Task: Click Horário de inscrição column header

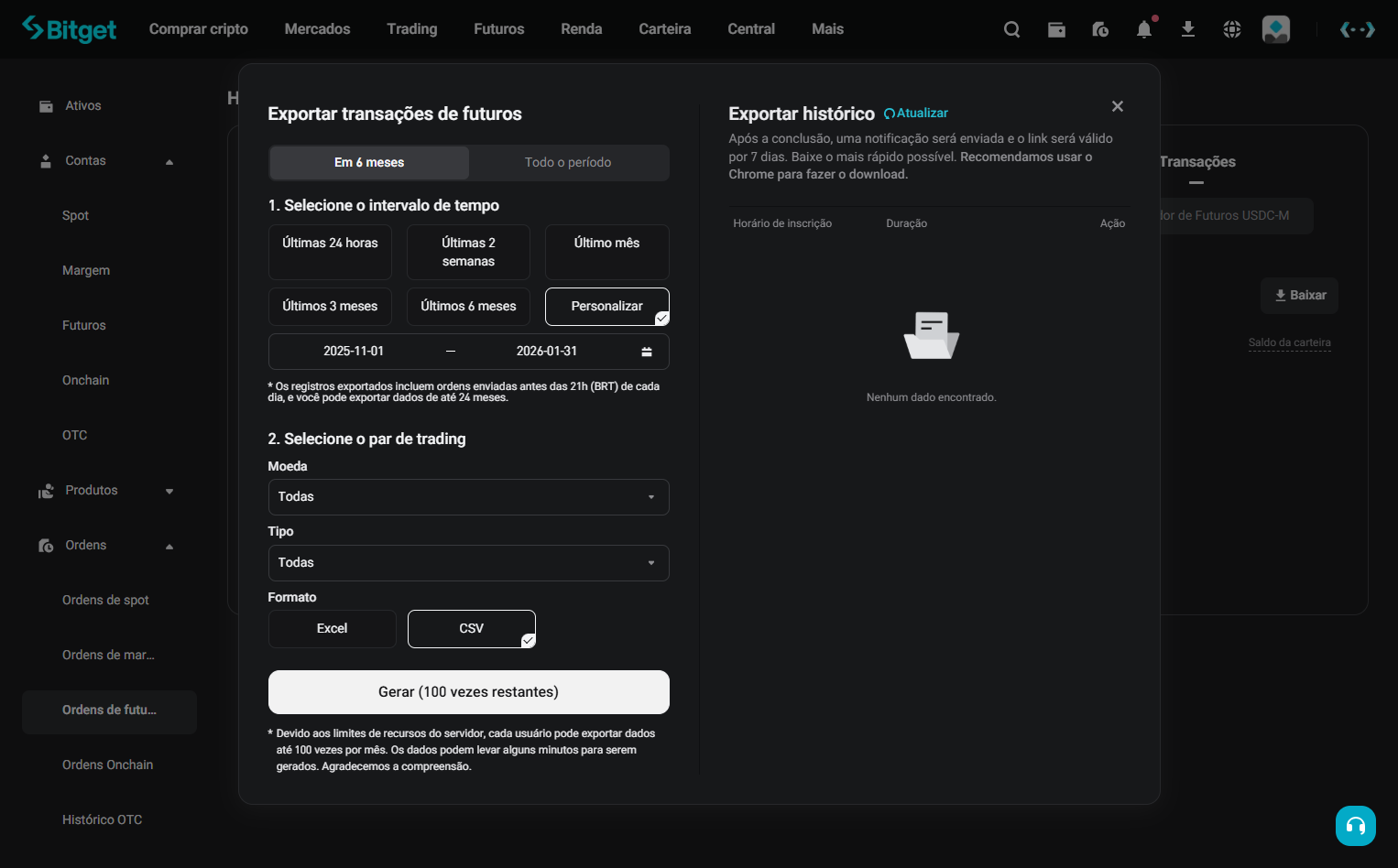Action: point(782,223)
